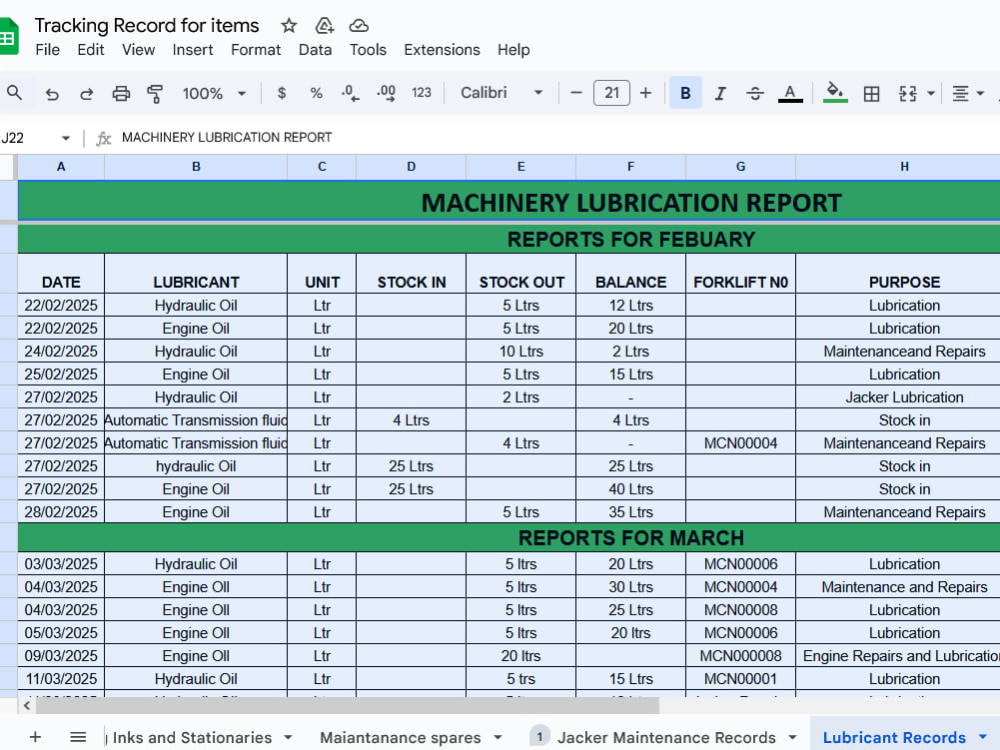
Task: Activate the paint format tool
Action: click(x=155, y=94)
